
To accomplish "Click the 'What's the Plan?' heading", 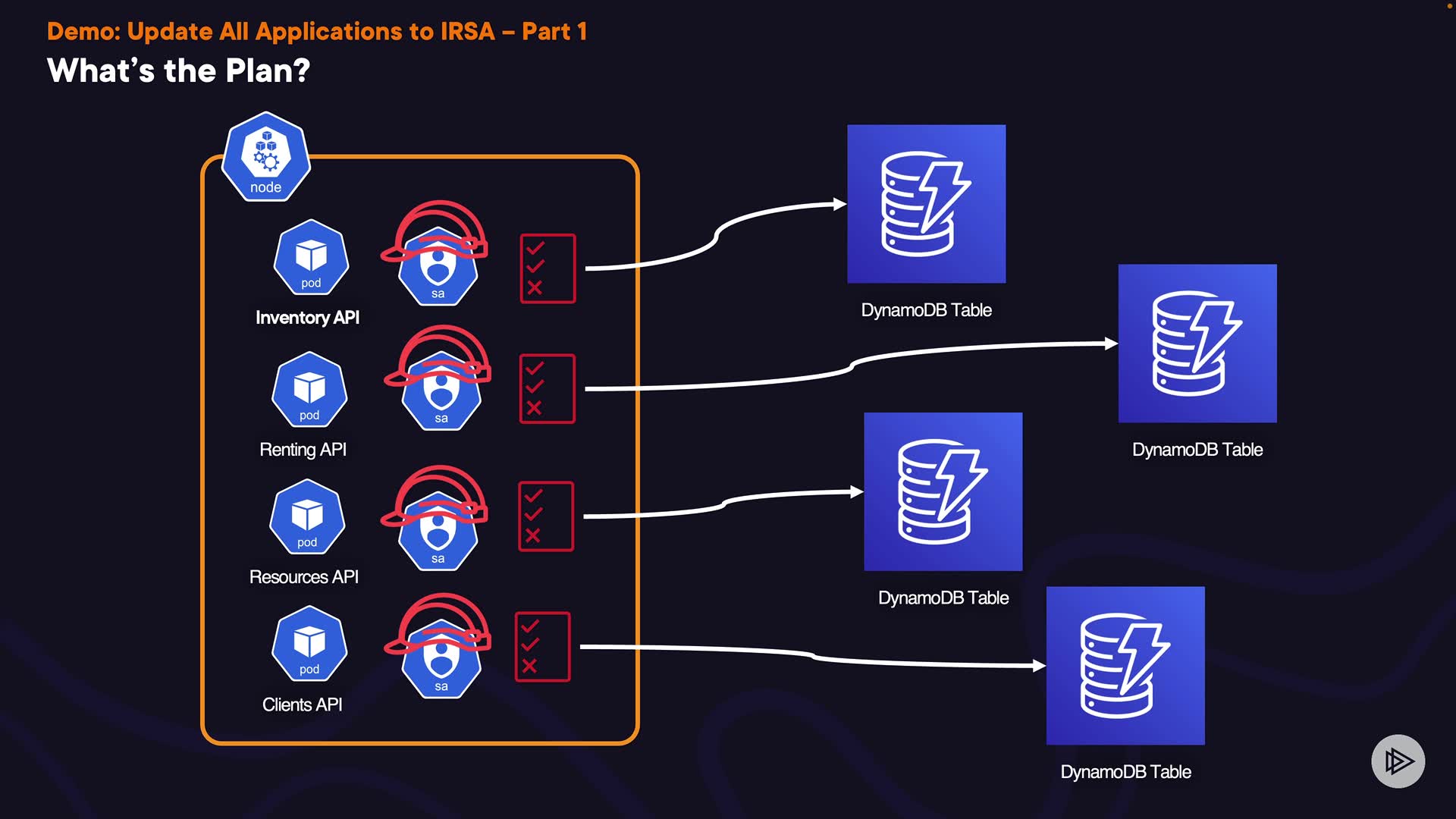I will pyautogui.click(x=178, y=71).
